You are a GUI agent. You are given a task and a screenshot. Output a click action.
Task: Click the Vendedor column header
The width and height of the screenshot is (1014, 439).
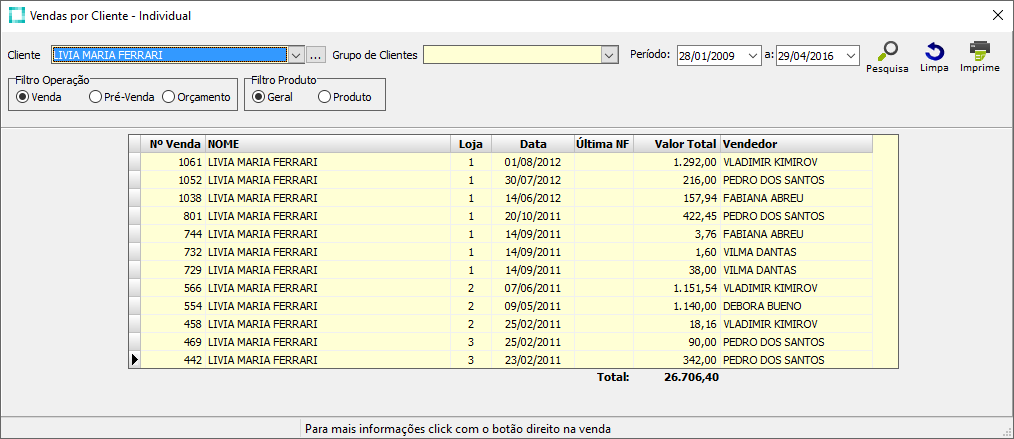coord(795,144)
